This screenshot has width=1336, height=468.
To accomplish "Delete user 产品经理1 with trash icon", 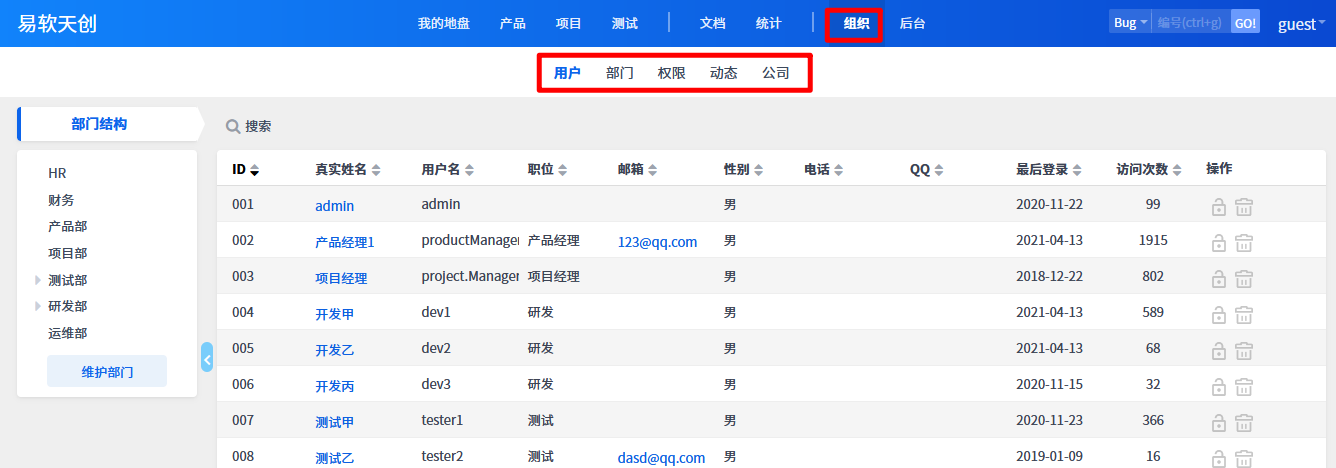I will tap(1244, 243).
